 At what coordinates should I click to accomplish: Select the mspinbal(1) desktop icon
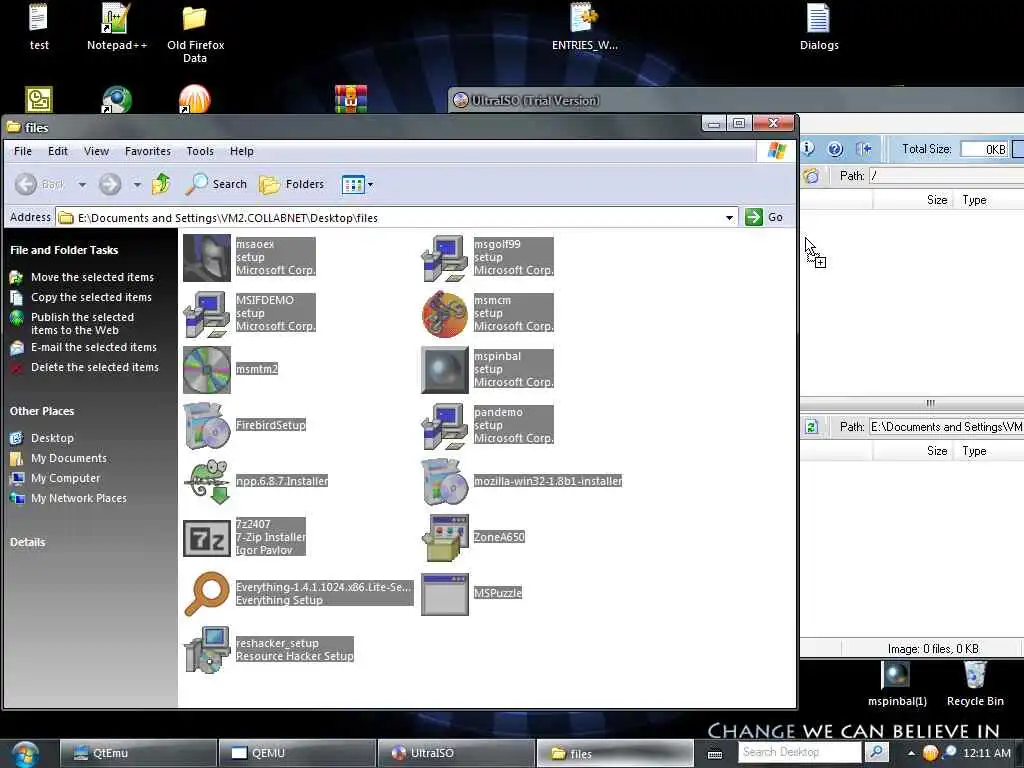pyautogui.click(x=897, y=684)
